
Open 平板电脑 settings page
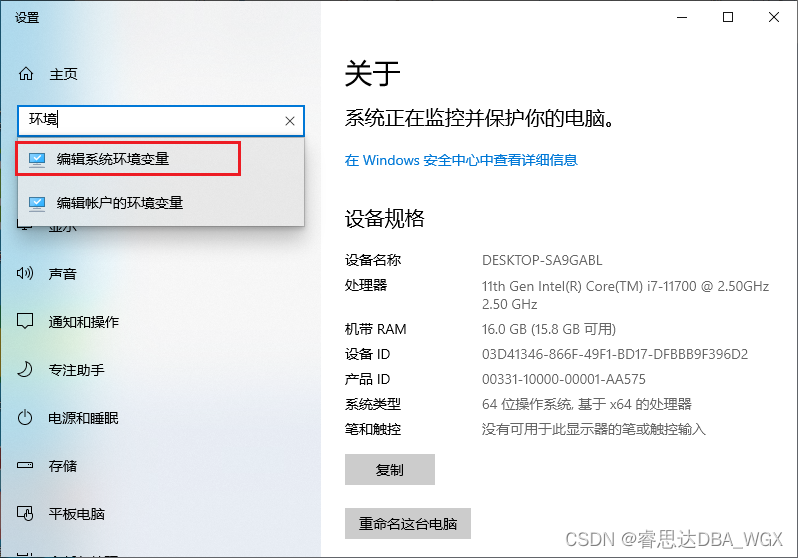pyautogui.click(x=76, y=514)
